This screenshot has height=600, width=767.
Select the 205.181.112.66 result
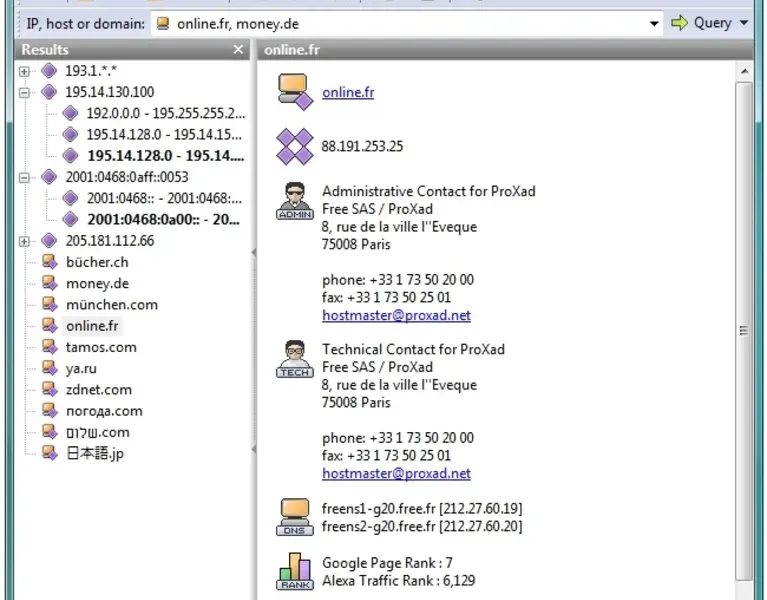(x=110, y=241)
